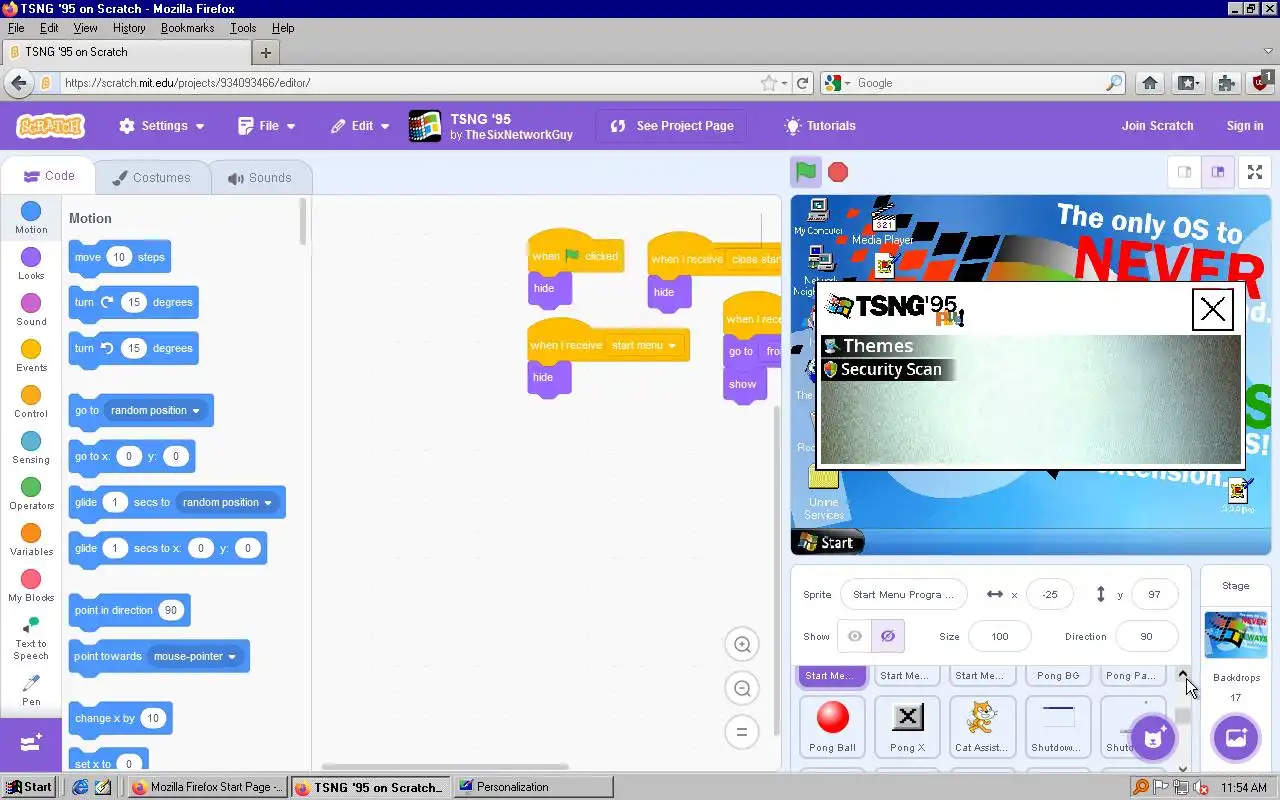1280x800 pixels.
Task: Hide the sprite with crossed-eye toggle
Action: [x=888, y=636]
